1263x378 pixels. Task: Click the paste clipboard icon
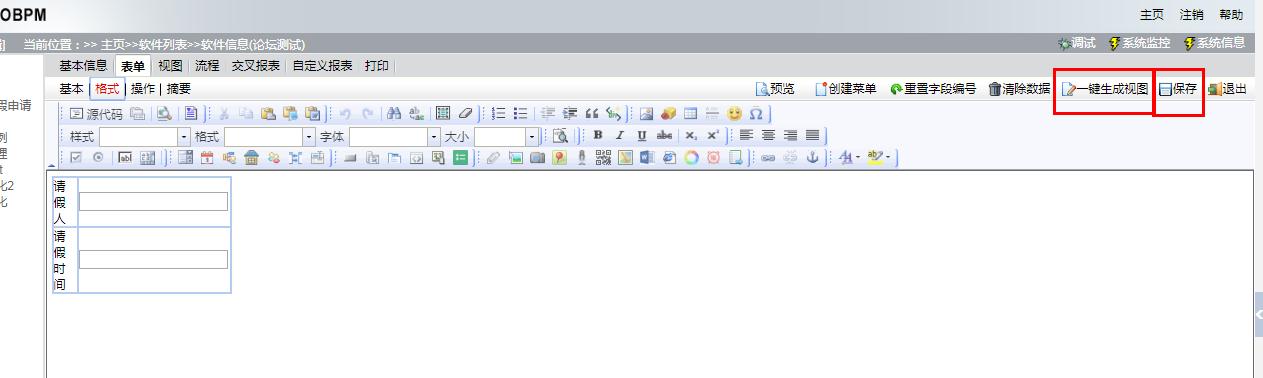pyautogui.click(x=268, y=114)
